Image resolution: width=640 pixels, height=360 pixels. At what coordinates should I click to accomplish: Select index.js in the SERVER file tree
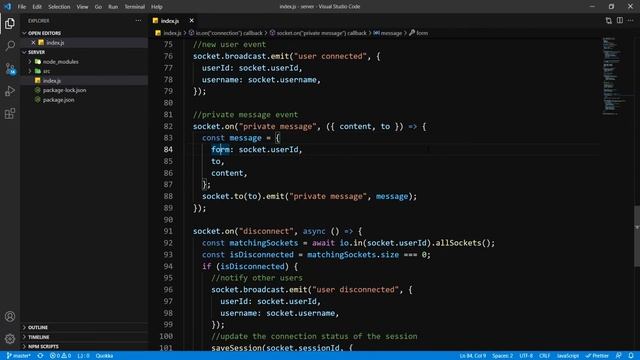coord(84,81)
